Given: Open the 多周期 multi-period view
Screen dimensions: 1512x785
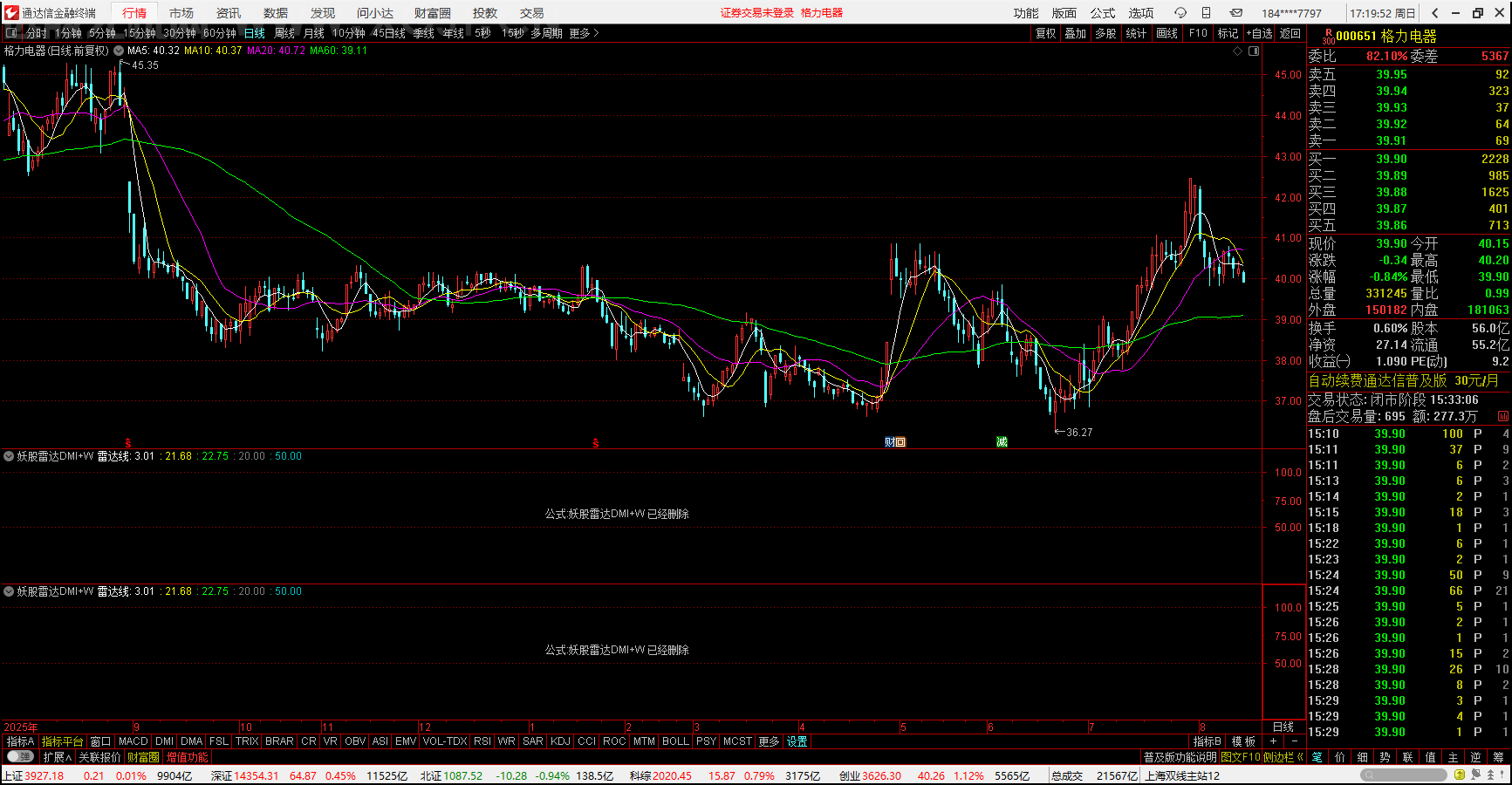Looking at the screenshot, I should pyautogui.click(x=546, y=33).
